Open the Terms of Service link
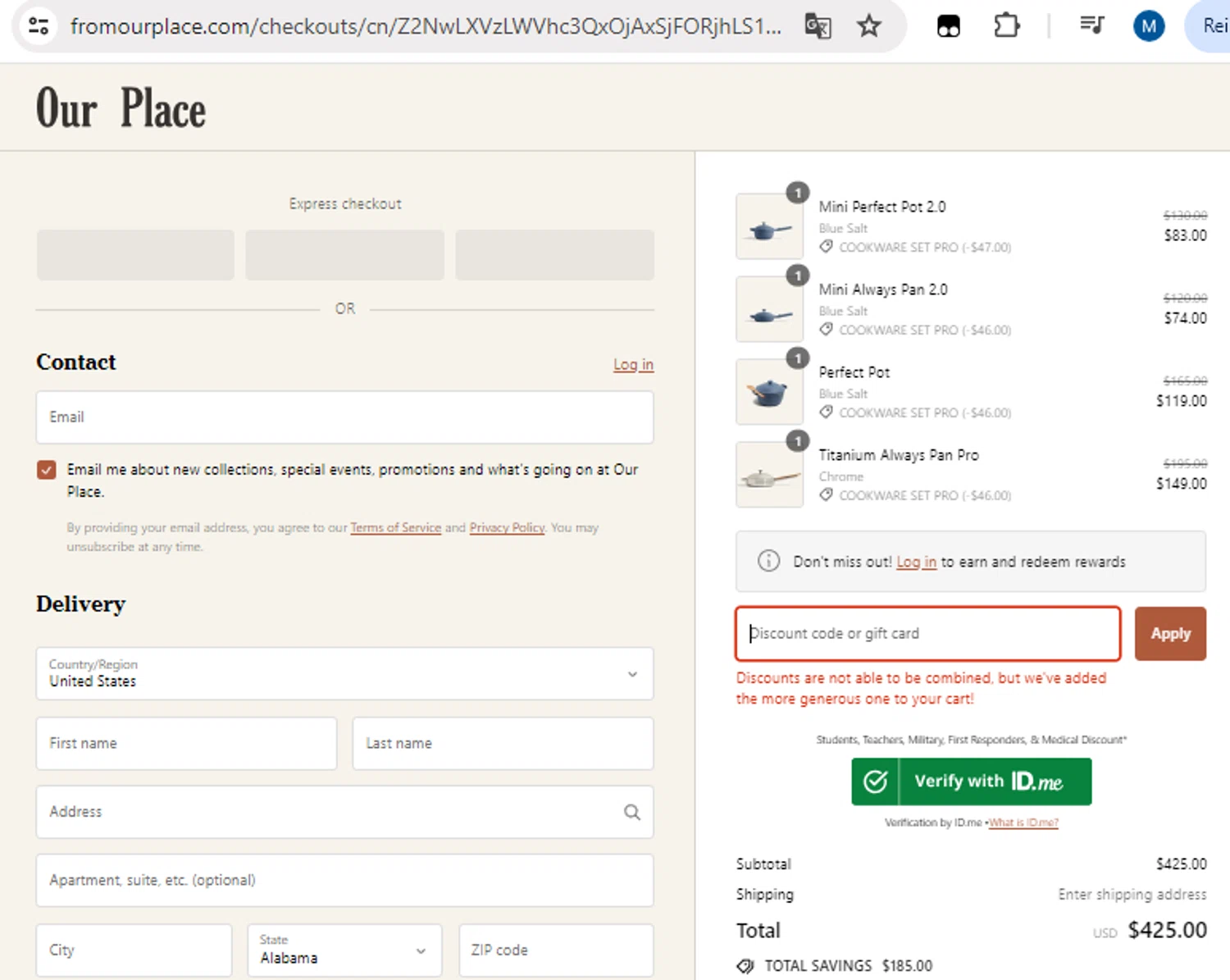Image resolution: width=1230 pixels, height=980 pixels. tap(395, 527)
